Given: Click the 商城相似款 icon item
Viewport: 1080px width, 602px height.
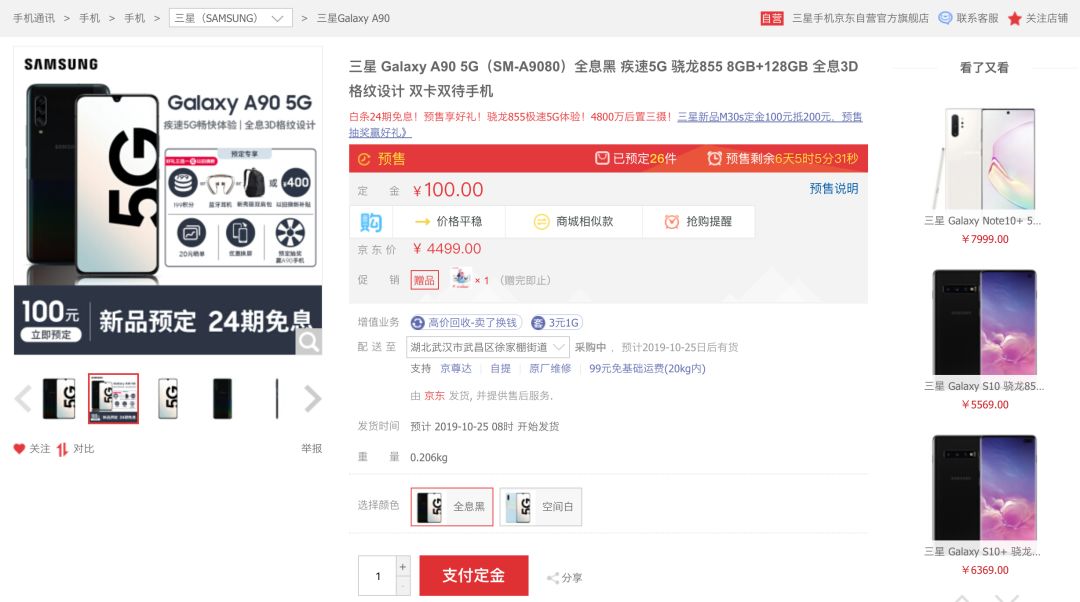Looking at the screenshot, I should click(573, 221).
